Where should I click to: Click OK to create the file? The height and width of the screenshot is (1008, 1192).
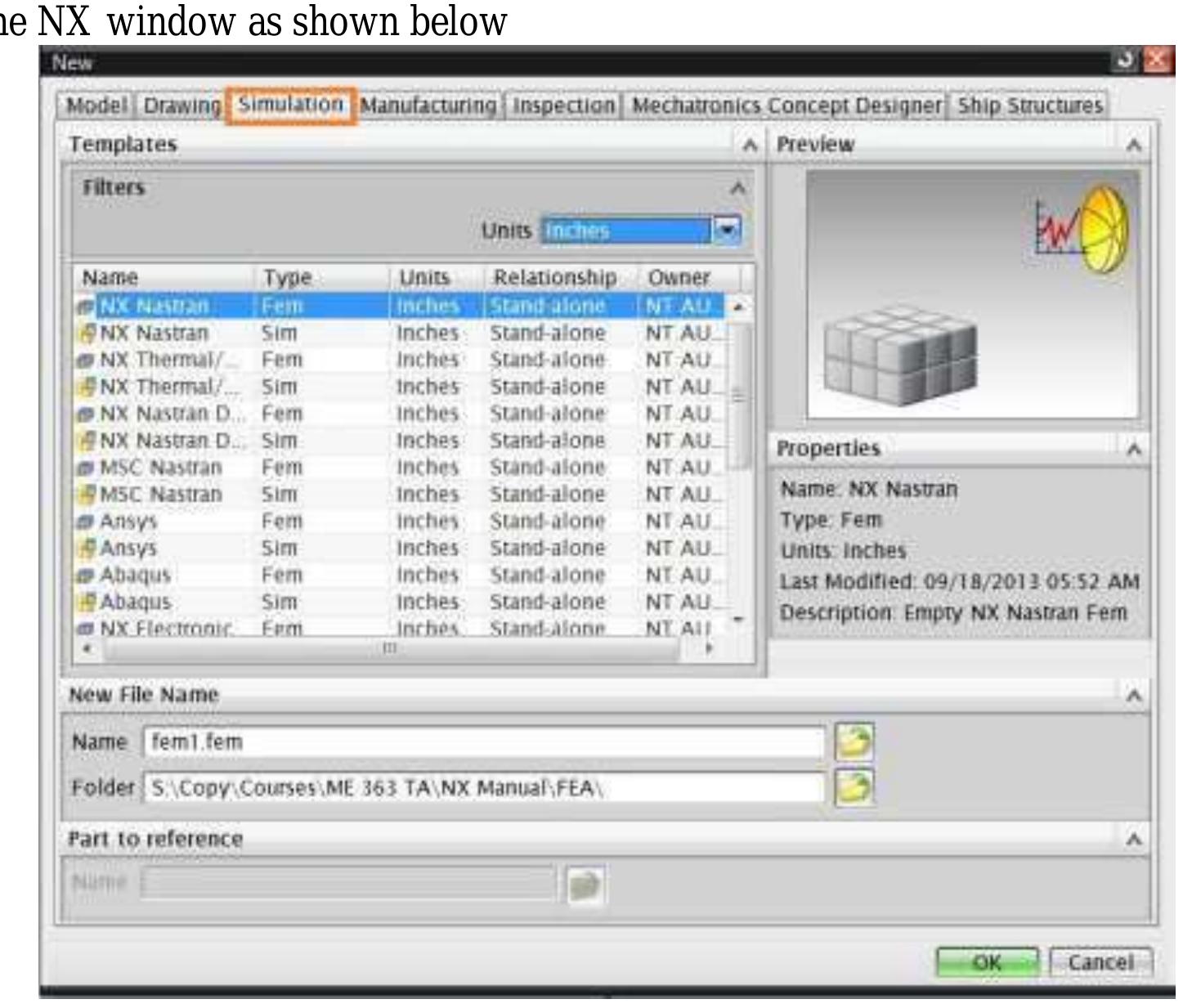click(988, 962)
